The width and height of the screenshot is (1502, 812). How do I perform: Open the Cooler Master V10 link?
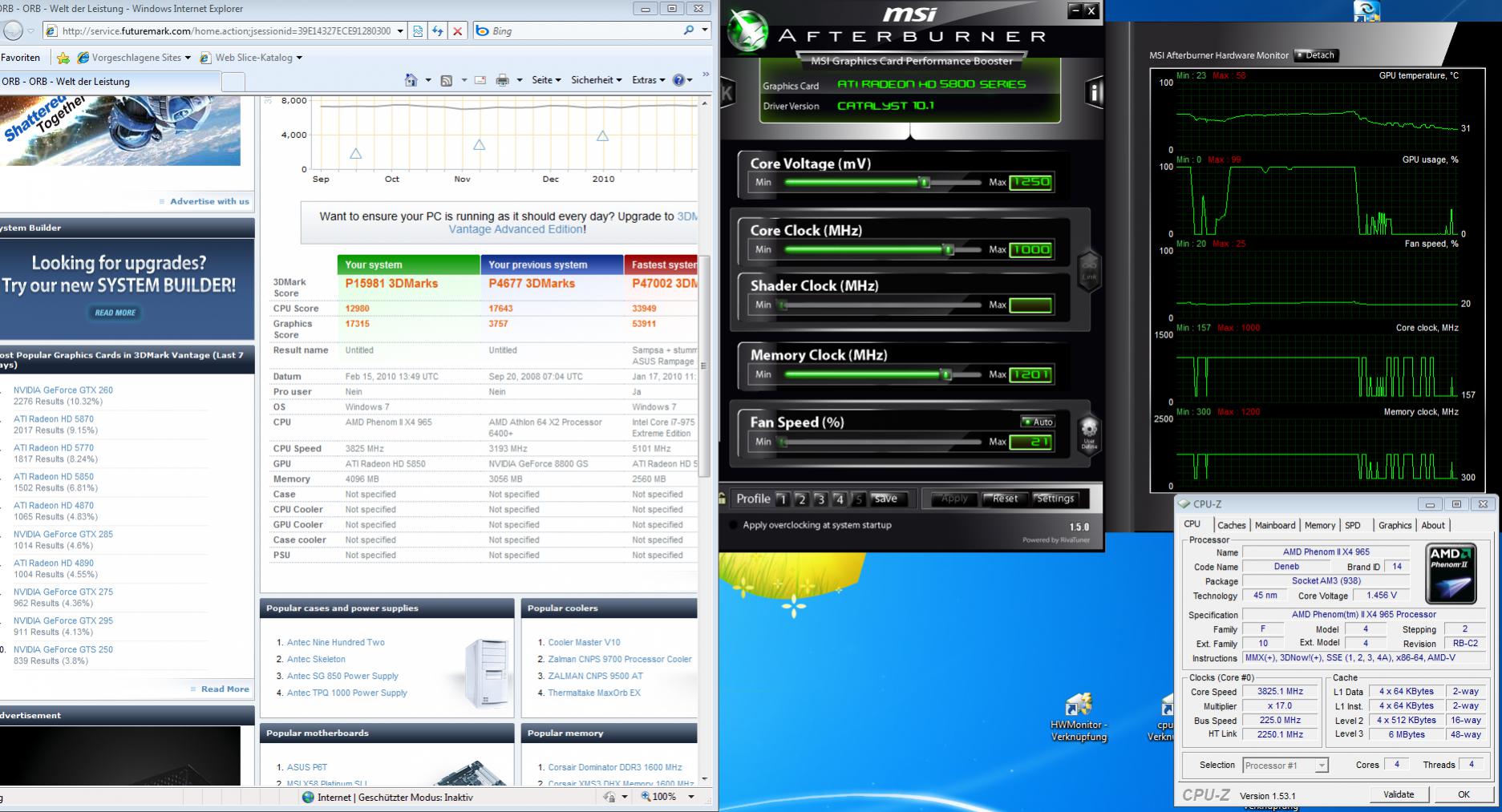coord(584,642)
